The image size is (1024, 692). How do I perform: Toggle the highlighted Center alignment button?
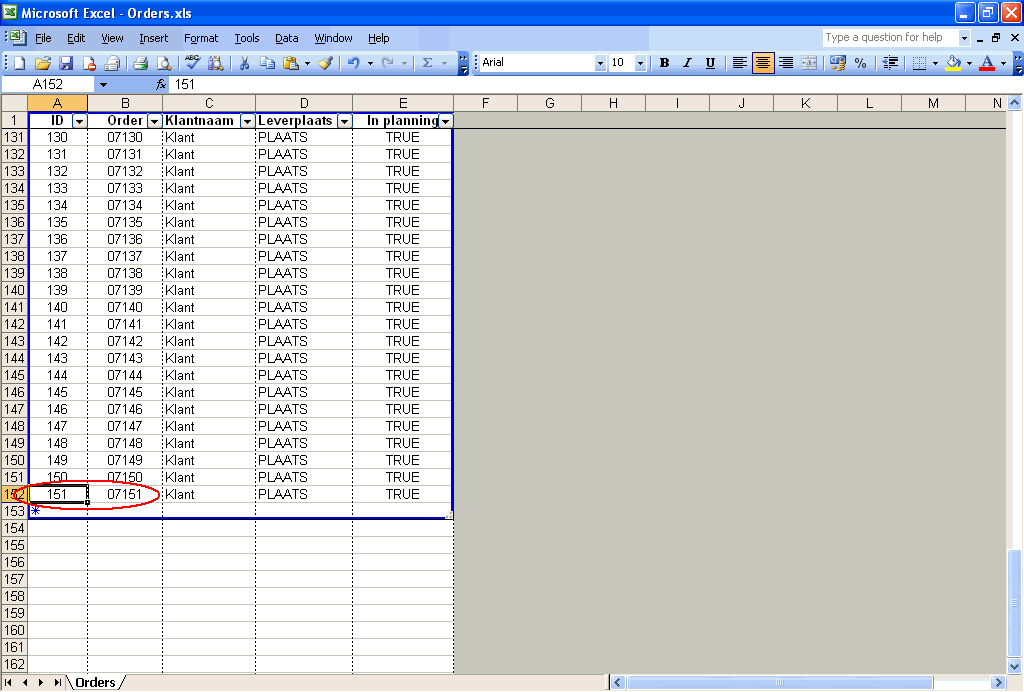[x=763, y=63]
